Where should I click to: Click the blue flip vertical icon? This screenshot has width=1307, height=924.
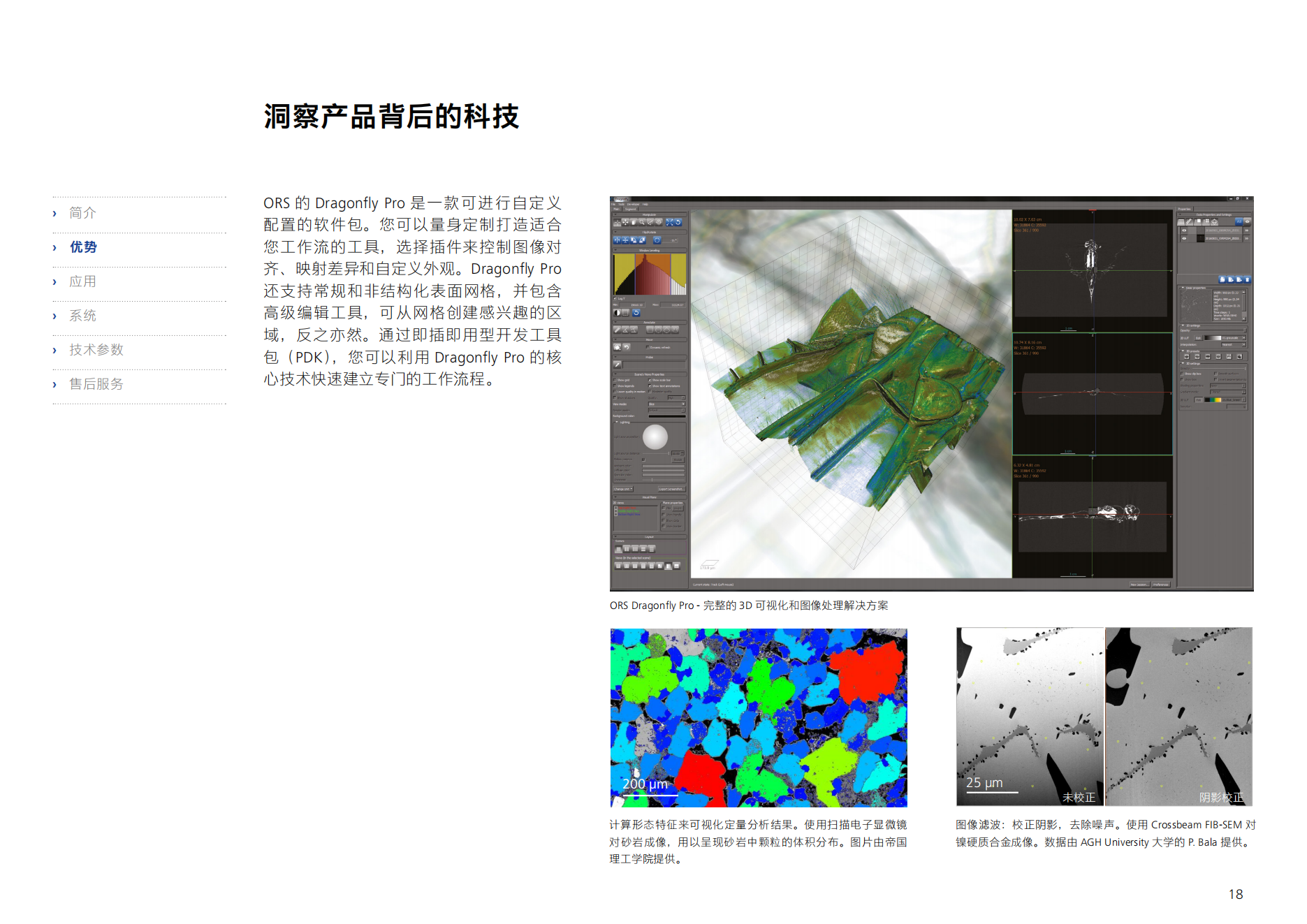(625, 240)
